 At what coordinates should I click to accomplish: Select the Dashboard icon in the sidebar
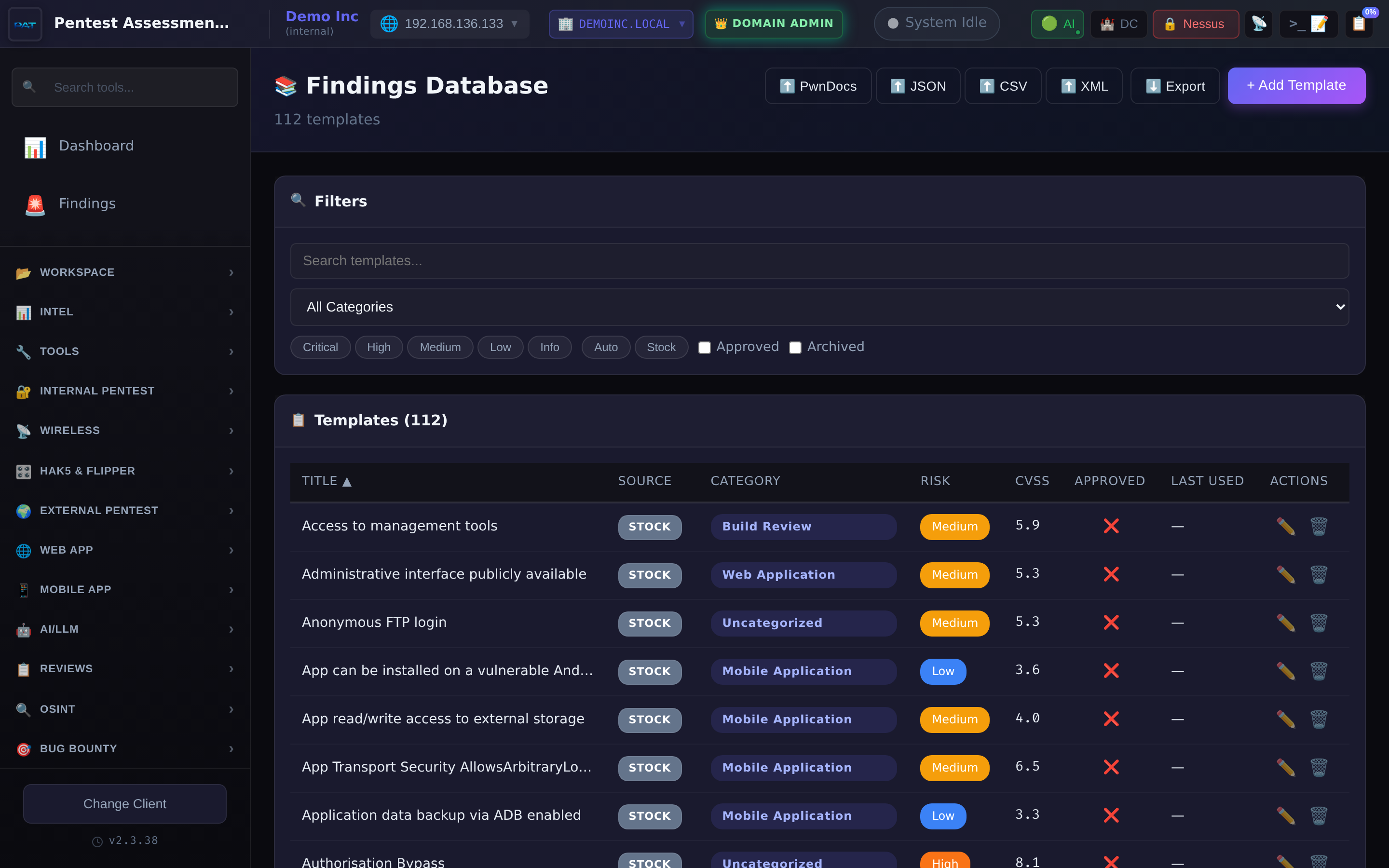[34, 147]
